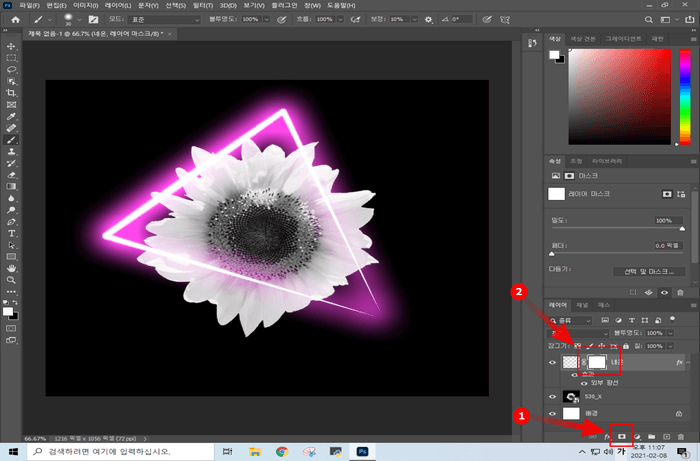Screen dimensions: 700x461
Task: Select the Crop tool
Action: click(x=12, y=92)
